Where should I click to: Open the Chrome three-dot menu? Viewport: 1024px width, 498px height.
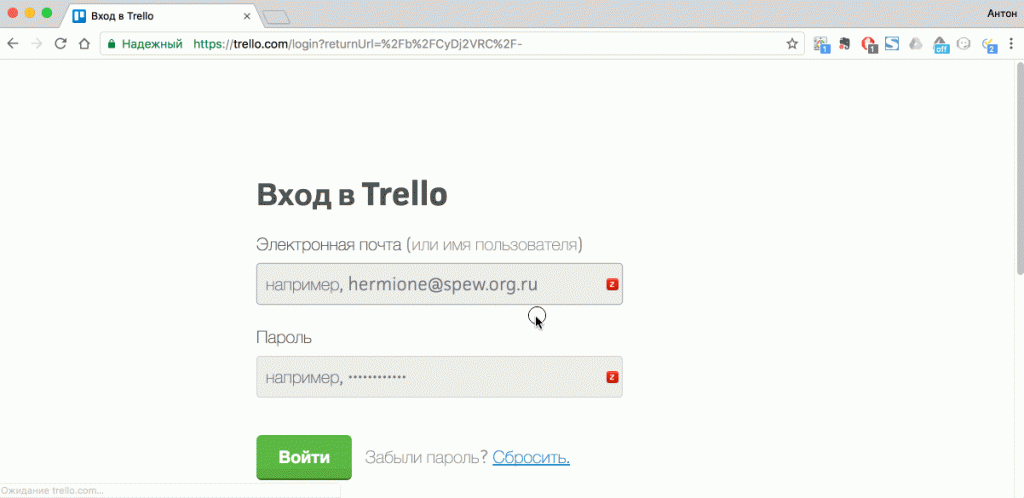pos(1011,44)
